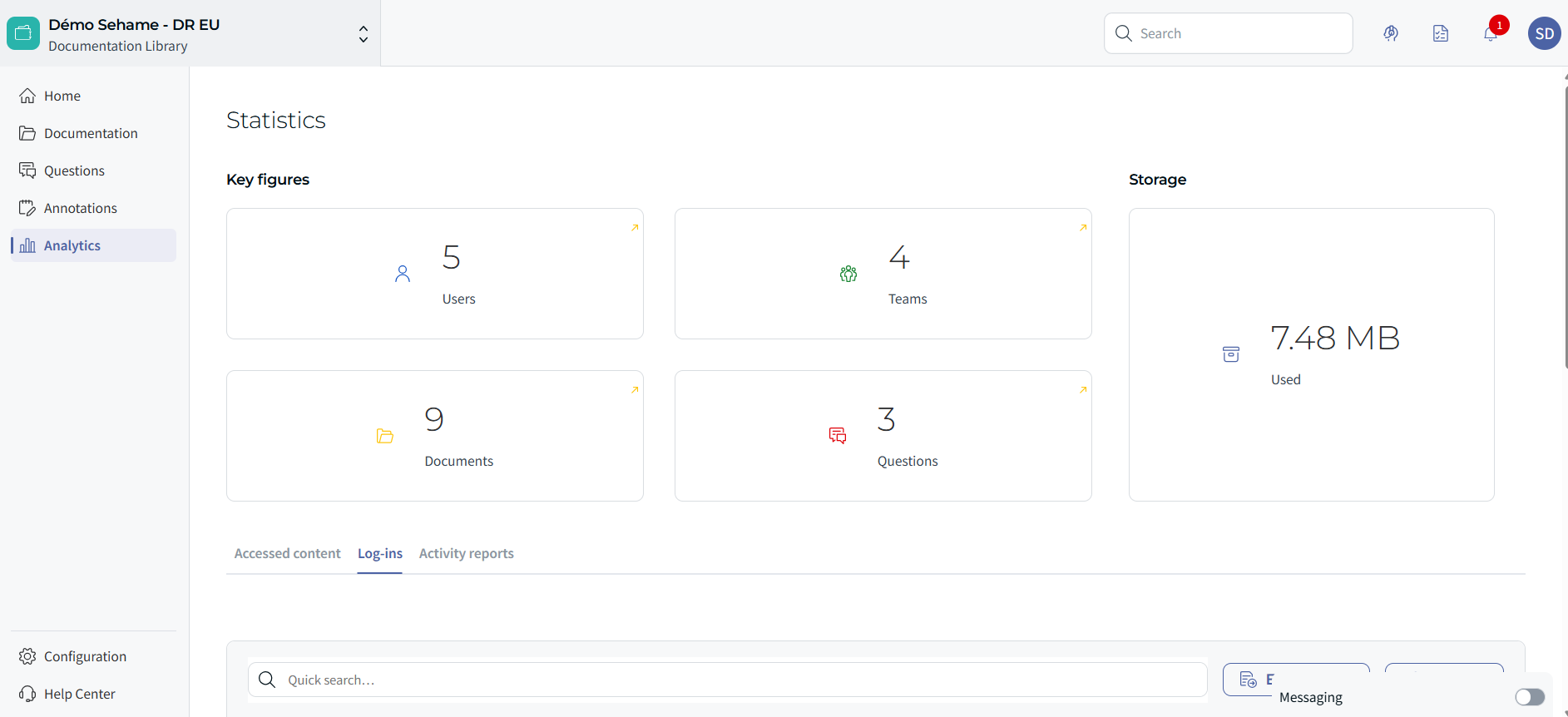This screenshot has width=1568, height=717.
Task: Open Annotations in the sidebar
Action: (80, 208)
